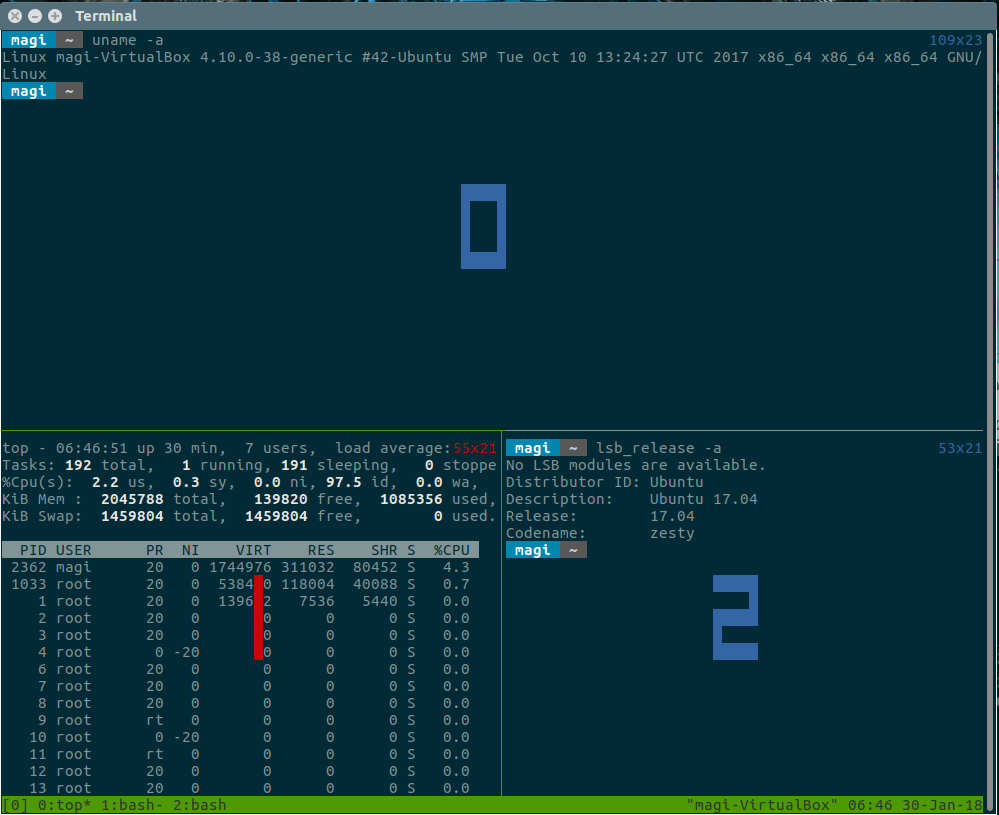Click the "magi-VirtualBox" hostname in status bar
Image resolution: width=999 pixels, height=815 pixels.
763,805
